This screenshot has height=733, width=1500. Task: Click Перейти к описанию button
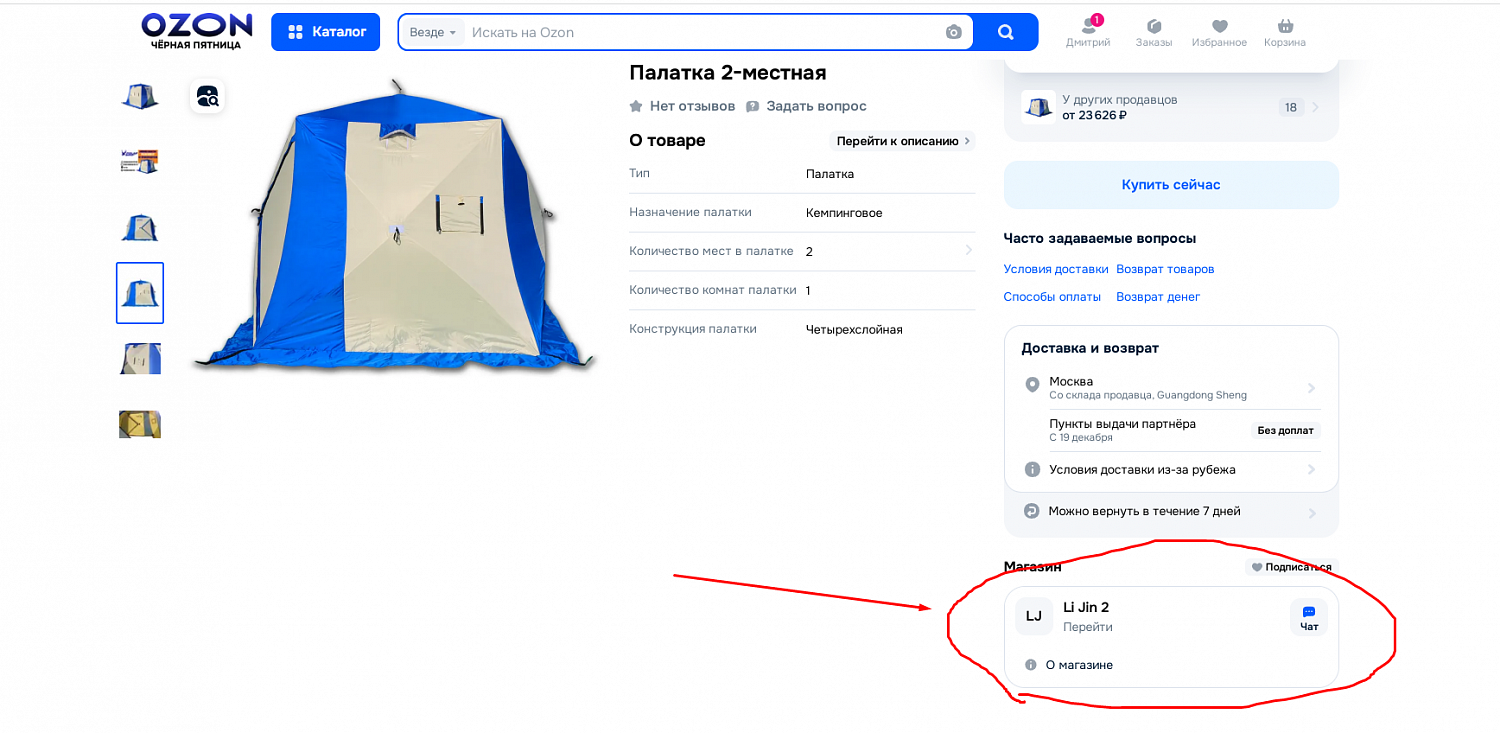click(902, 141)
